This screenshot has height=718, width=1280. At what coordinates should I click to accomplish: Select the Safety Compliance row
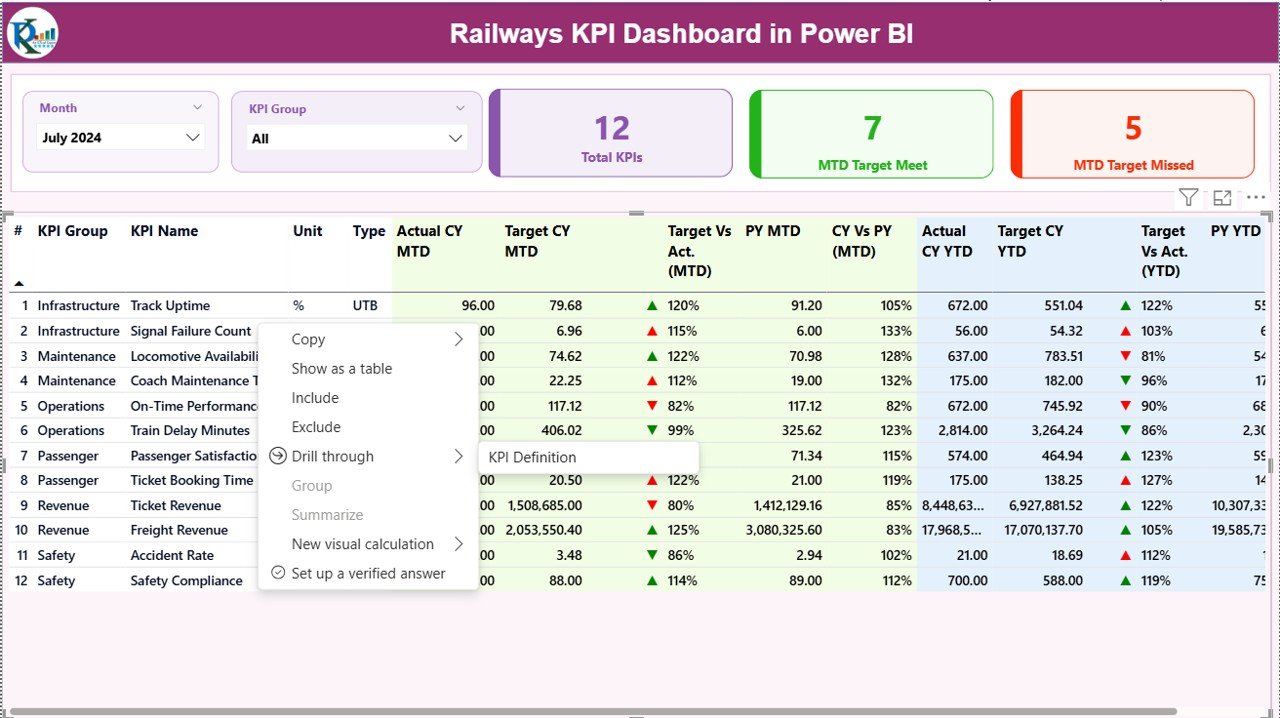tap(186, 580)
